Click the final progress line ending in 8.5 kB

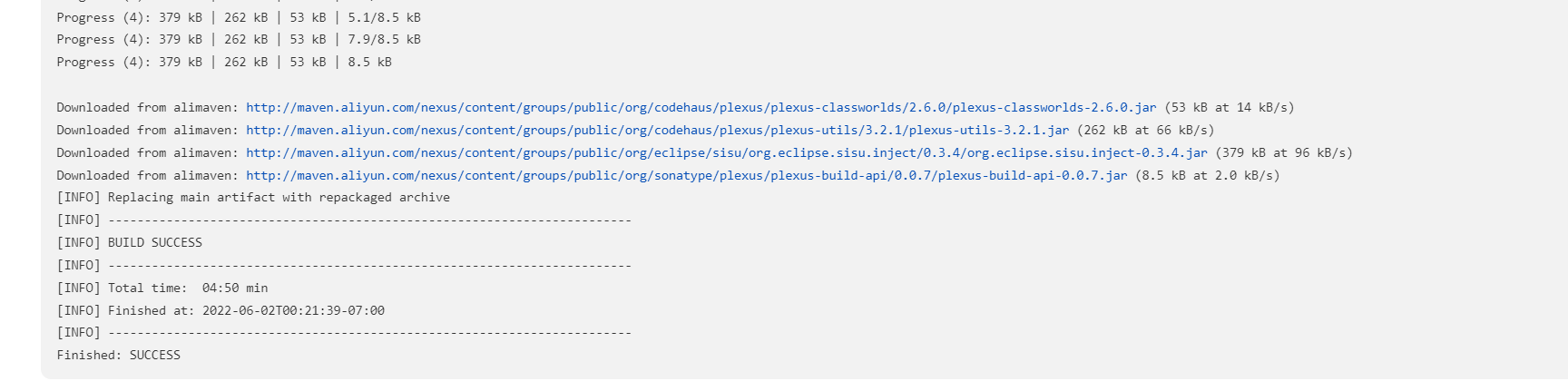pyautogui.click(x=224, y=63)
